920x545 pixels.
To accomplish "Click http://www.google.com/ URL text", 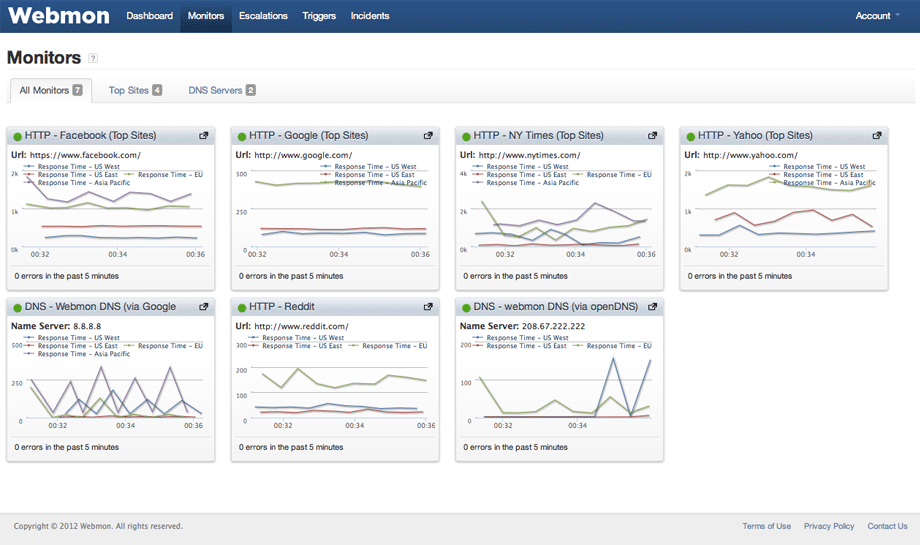I will click(x=303, y=155).
